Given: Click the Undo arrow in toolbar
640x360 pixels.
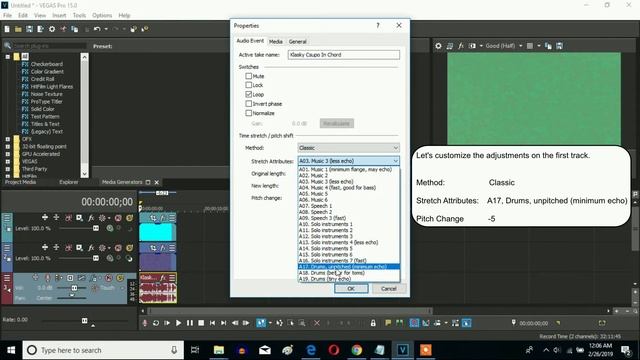Looking at the screenshot, I should 97,29.
